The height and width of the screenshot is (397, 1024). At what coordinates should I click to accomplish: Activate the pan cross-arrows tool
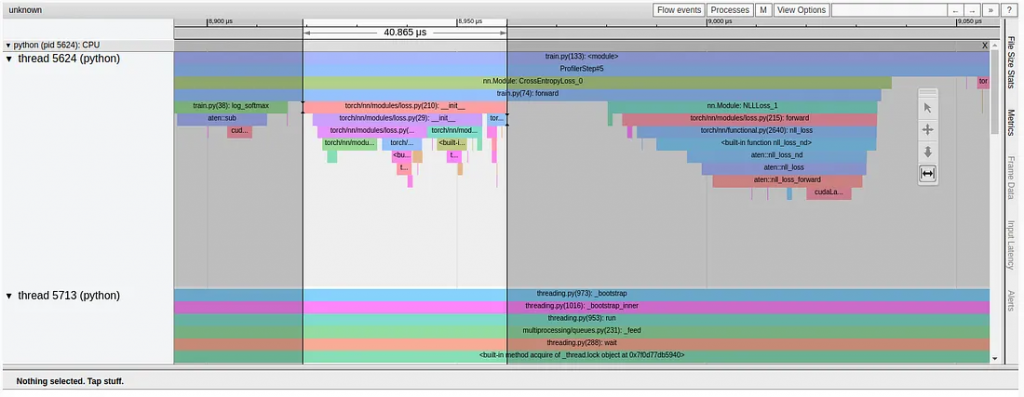927,130
